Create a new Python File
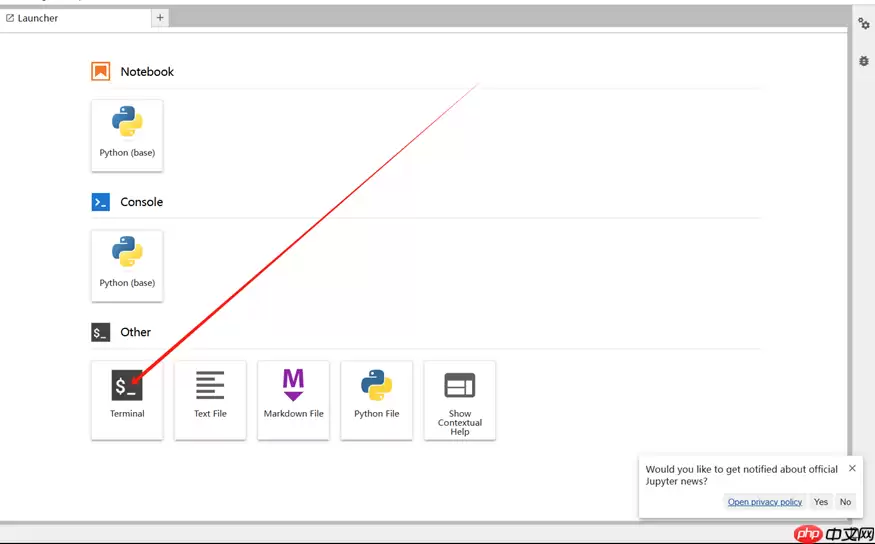 [376, 399]
